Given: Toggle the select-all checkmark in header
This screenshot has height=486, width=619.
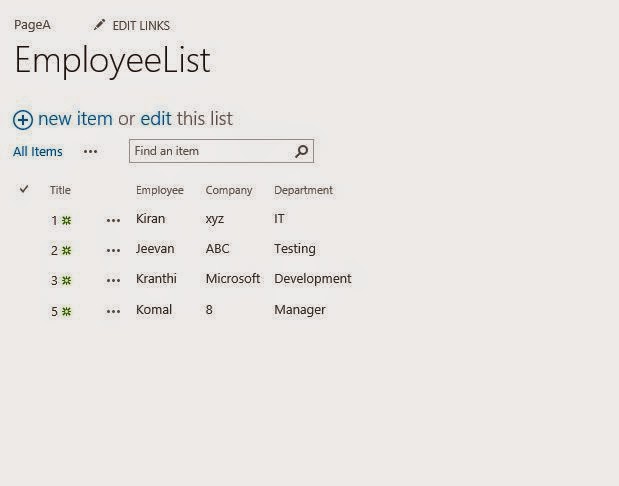Looking at the screenshot, I should pyautogui.click(x=24, y=189).
